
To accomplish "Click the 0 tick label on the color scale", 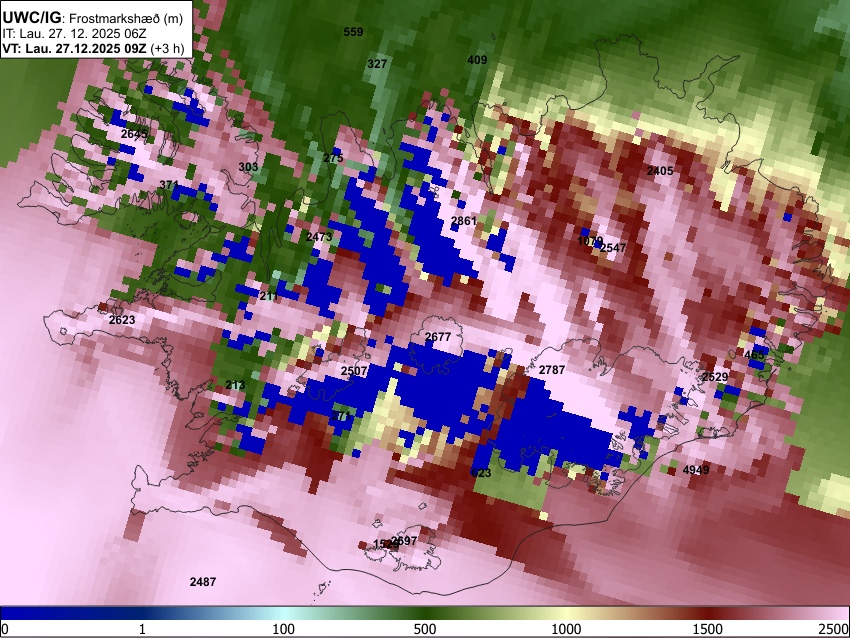I will pyautogui.click(x=5, y=629).
